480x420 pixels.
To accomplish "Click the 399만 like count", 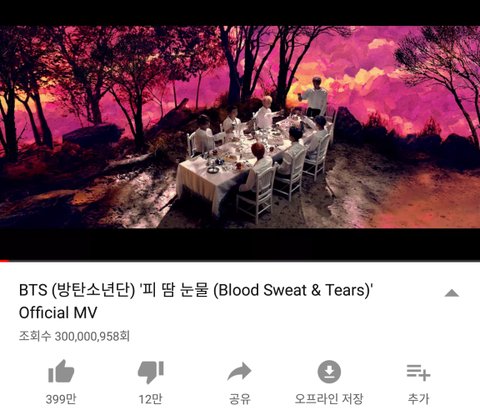I will point(61,399).
